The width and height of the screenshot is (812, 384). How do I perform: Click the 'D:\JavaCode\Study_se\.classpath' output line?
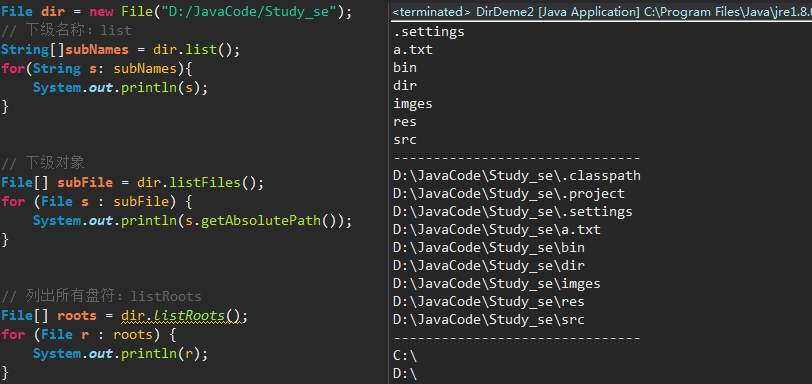pos(517,176)
